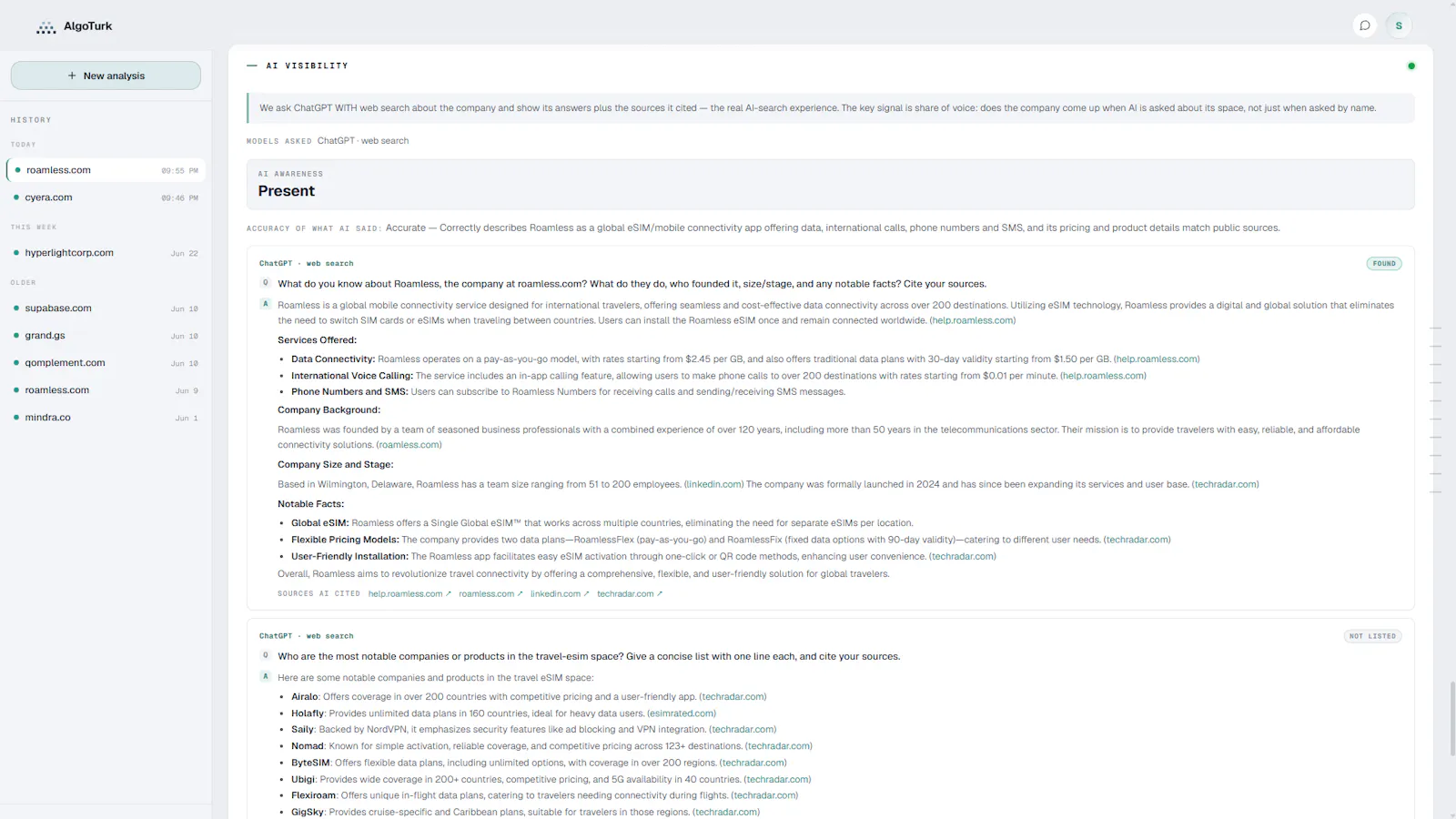Open techradar.com link next to Saily
This screenshot has height=819, width=1456.
[x=743, y=730]
